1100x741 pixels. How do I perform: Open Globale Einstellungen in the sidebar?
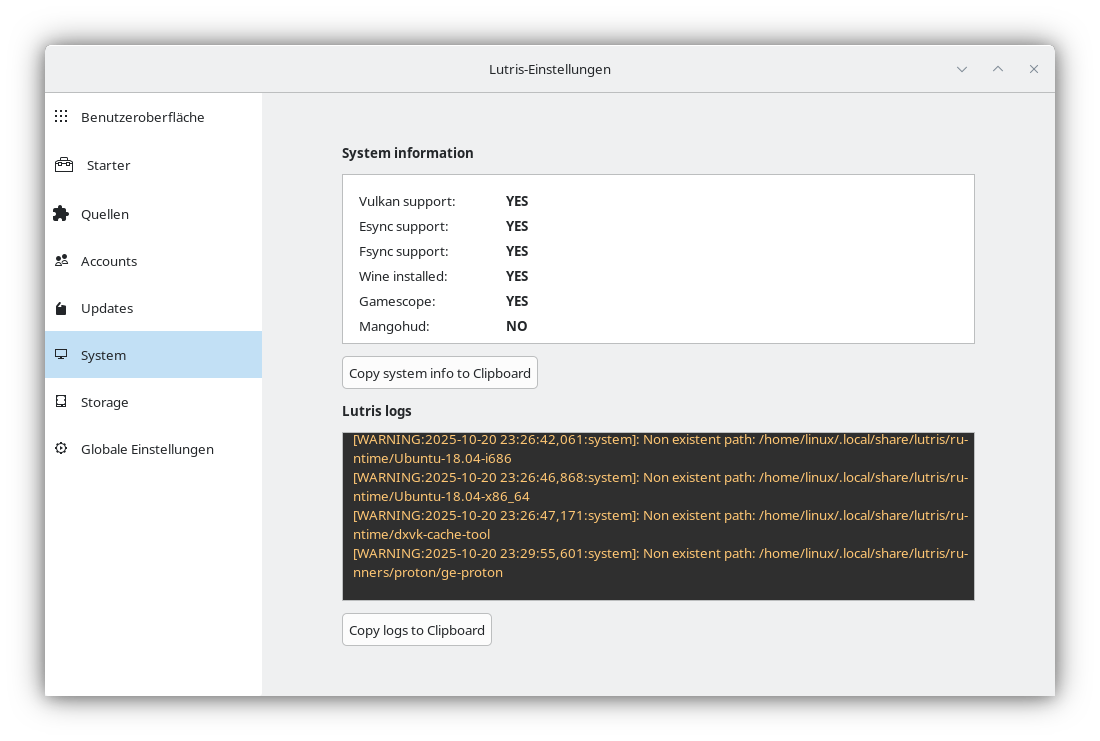point(147,449)
